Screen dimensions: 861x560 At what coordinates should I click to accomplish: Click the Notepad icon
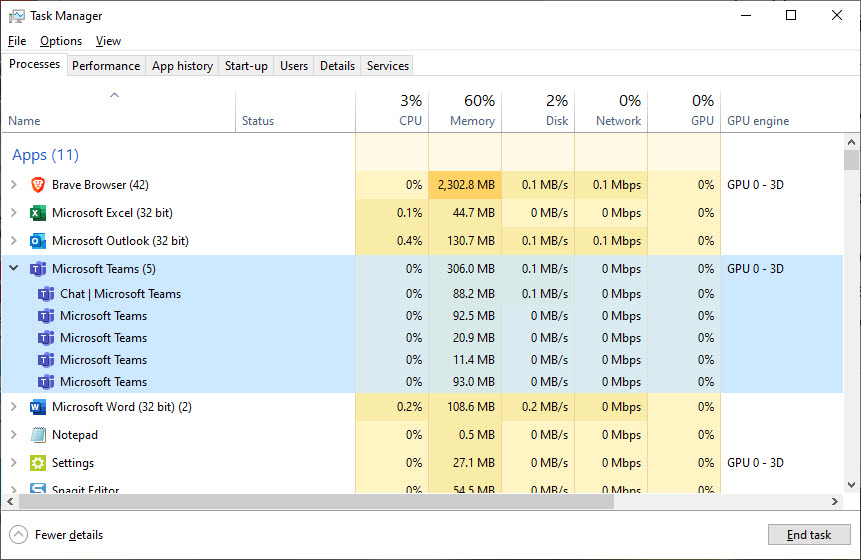(x=38, y=435)
